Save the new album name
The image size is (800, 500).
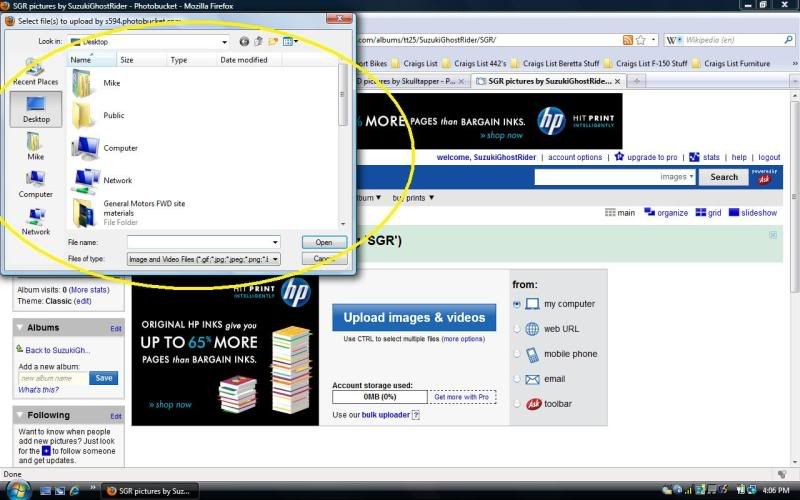tap(104, 378)
